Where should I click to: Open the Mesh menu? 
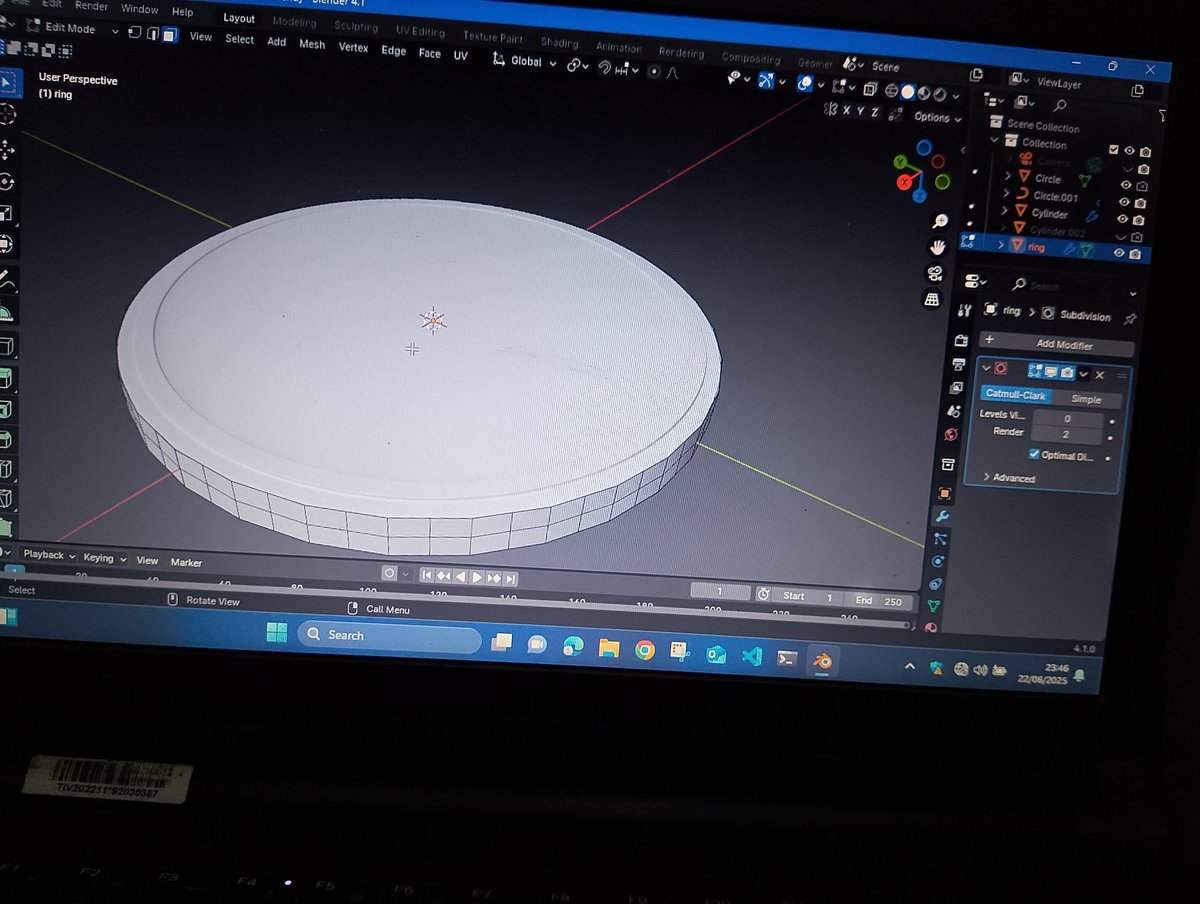pos(312,45)
